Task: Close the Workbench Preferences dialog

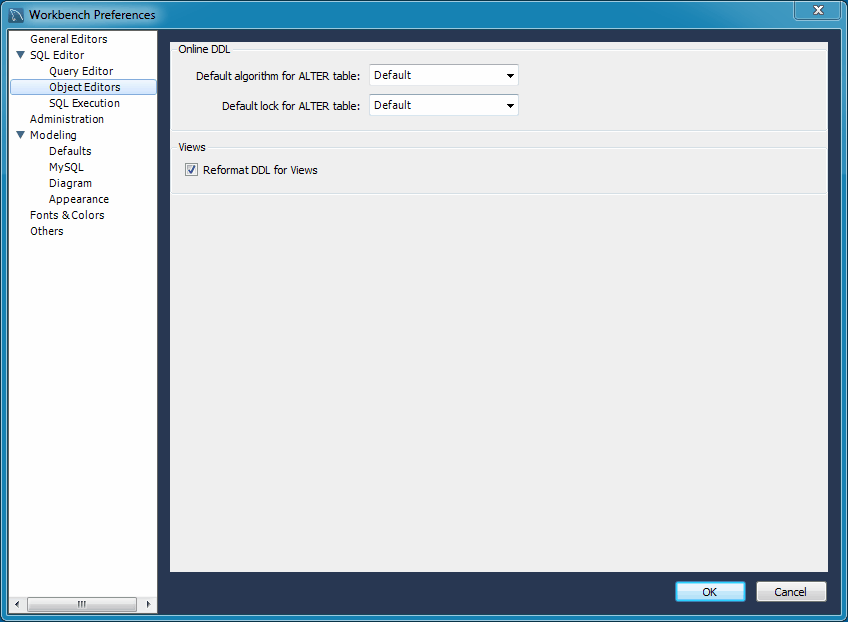Action: (x=818, y=10)
